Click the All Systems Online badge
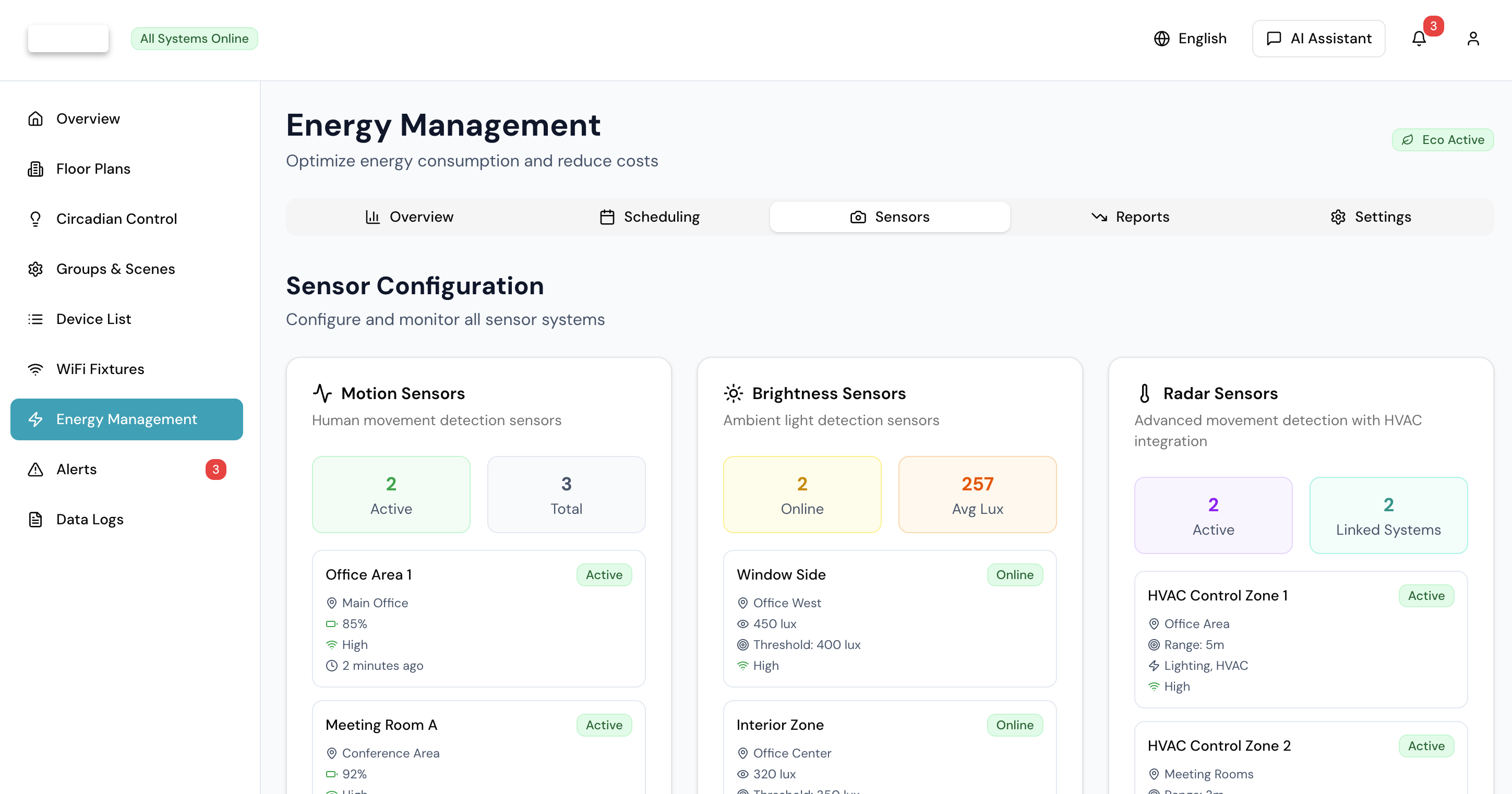The height and width of the screenshot is (794, 1512). click(x=194, y=38)
